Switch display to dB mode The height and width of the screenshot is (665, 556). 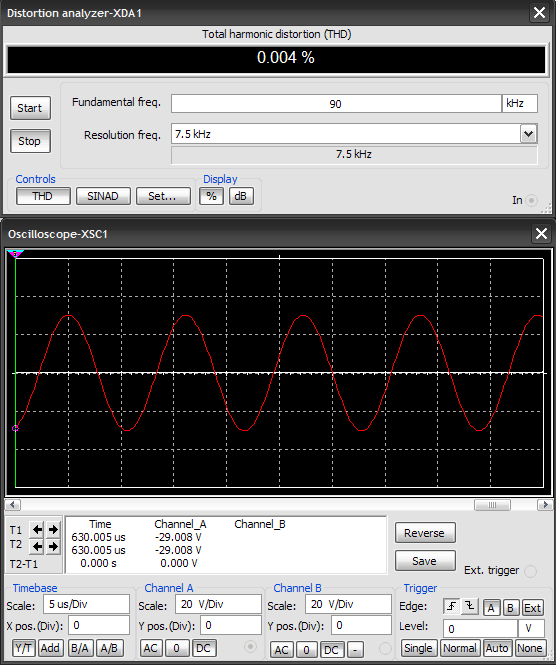click(241, 196)
